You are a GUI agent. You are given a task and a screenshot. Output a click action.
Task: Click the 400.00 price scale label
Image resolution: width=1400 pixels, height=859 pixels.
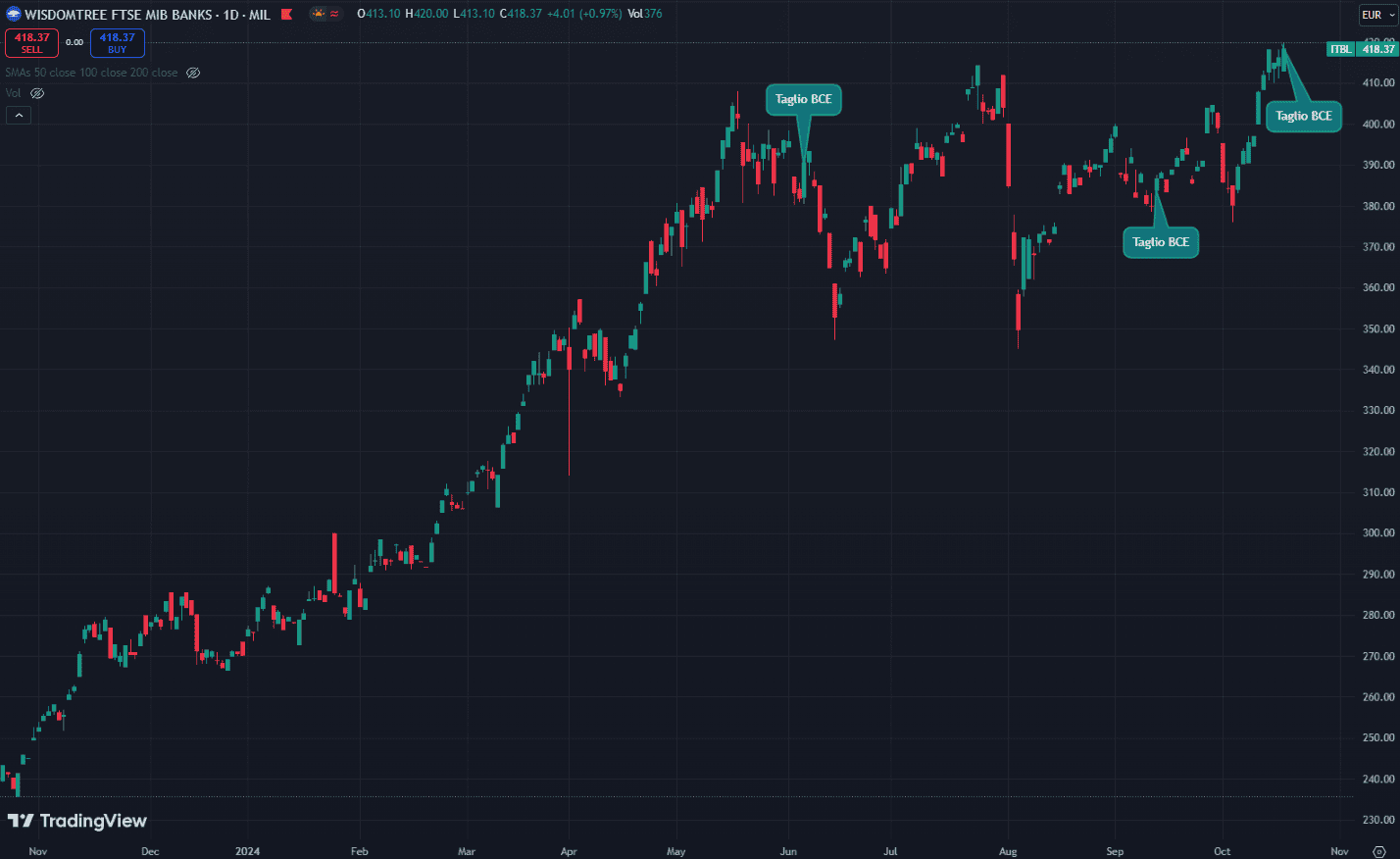(x=1378, y=125)
